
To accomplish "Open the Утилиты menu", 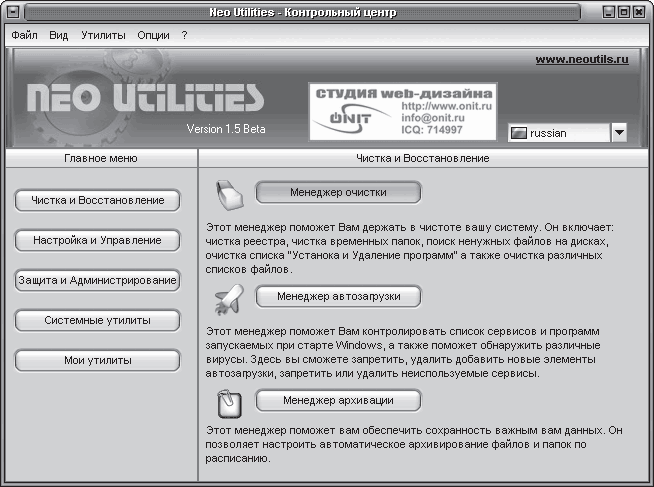I will pos(104,34).
